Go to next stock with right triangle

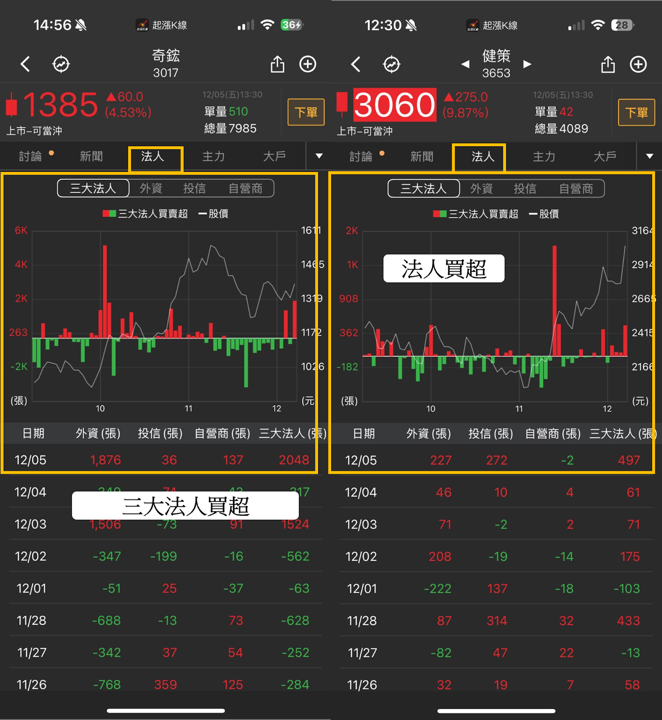coord(527,64)
